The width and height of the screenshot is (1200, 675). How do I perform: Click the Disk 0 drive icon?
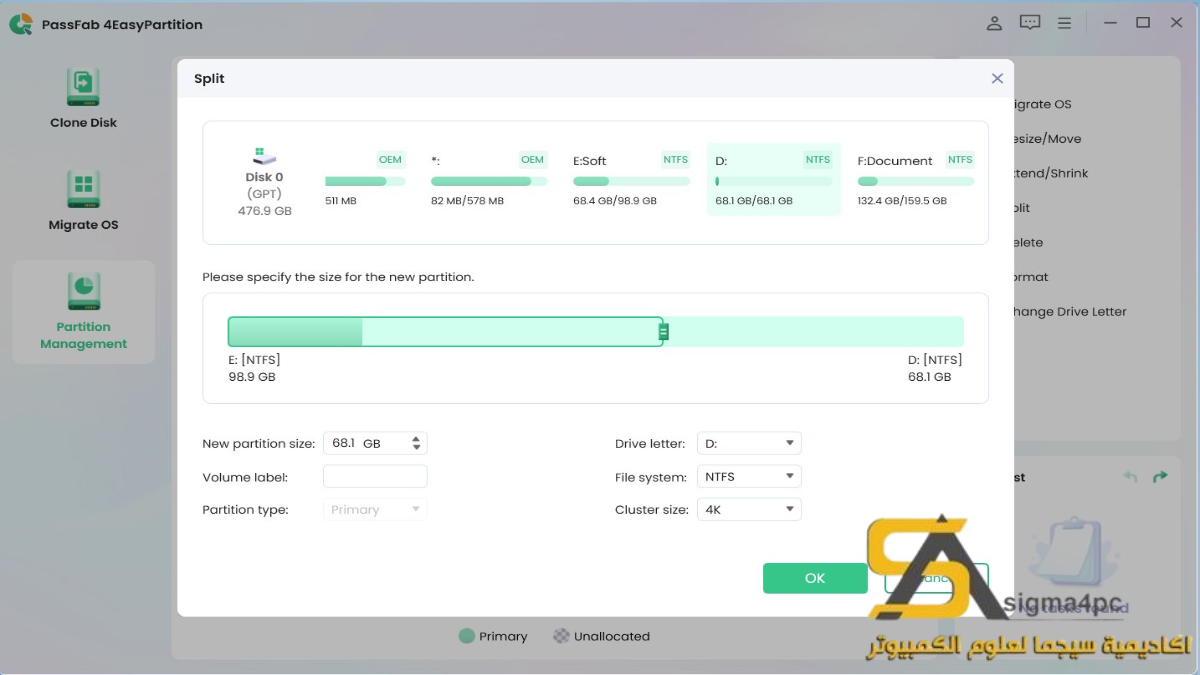pyautogui.click(x=265, y=157)
